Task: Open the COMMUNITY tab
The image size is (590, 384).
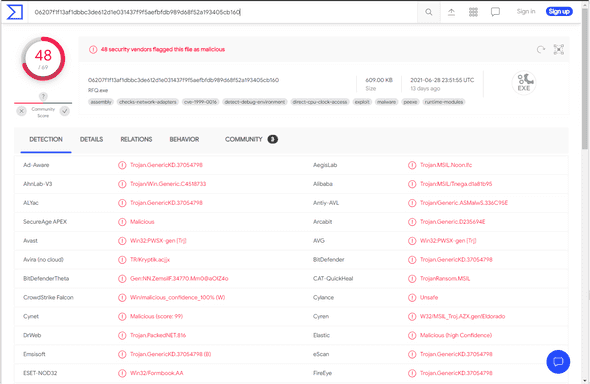Action: (x=251, y=139)
